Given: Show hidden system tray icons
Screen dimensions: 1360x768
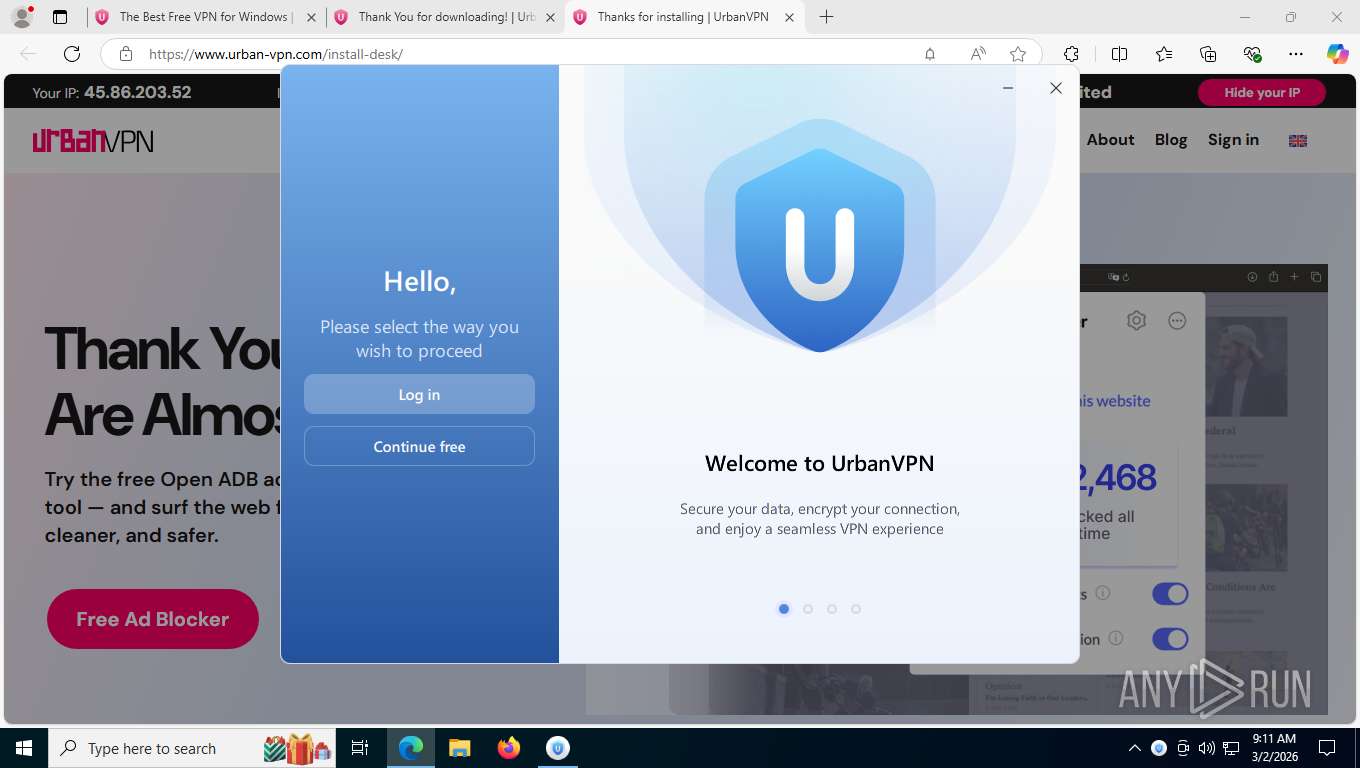Looking at the screenshot, I should [1134, 748].
